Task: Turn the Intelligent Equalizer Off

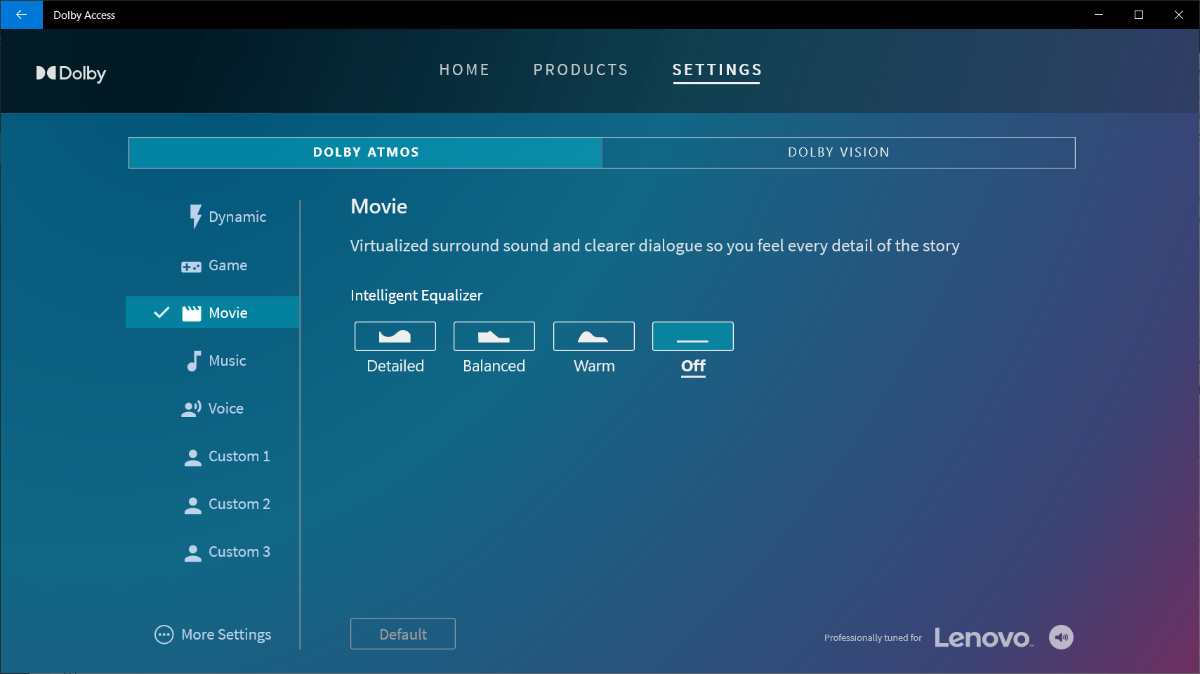Action: point(692,336)
